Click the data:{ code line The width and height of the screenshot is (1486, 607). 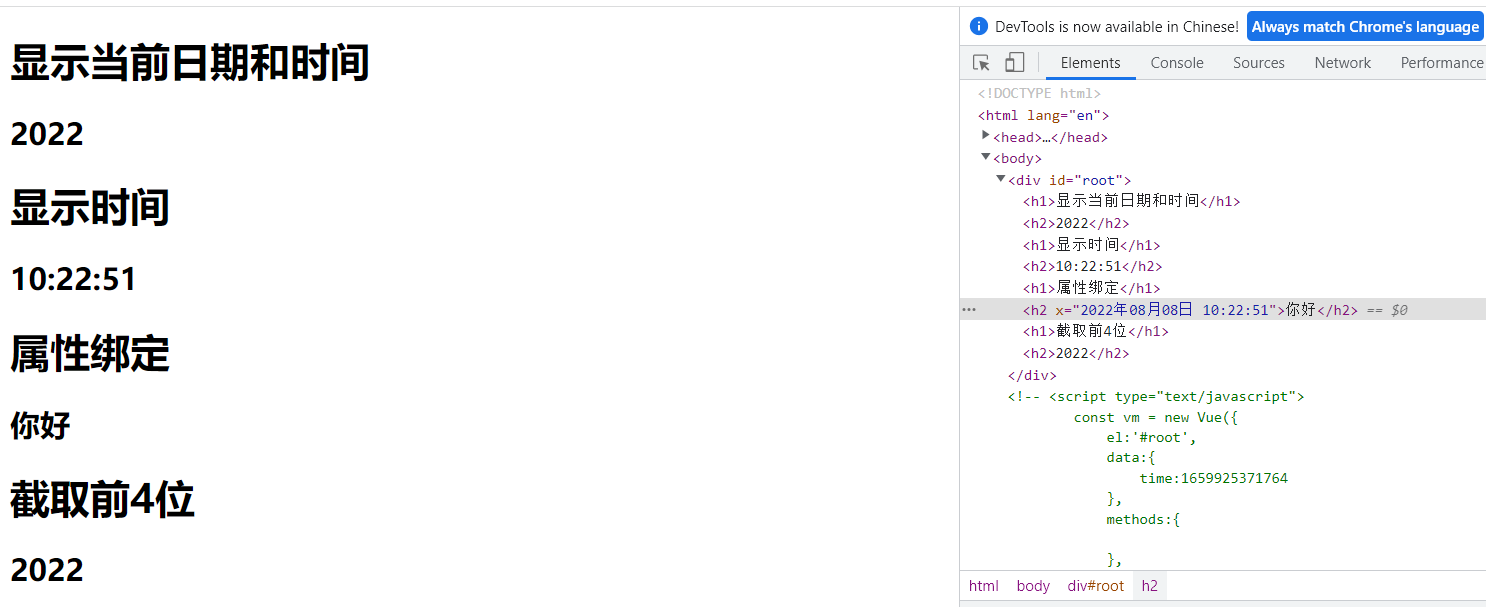(x=1131, y=457)
